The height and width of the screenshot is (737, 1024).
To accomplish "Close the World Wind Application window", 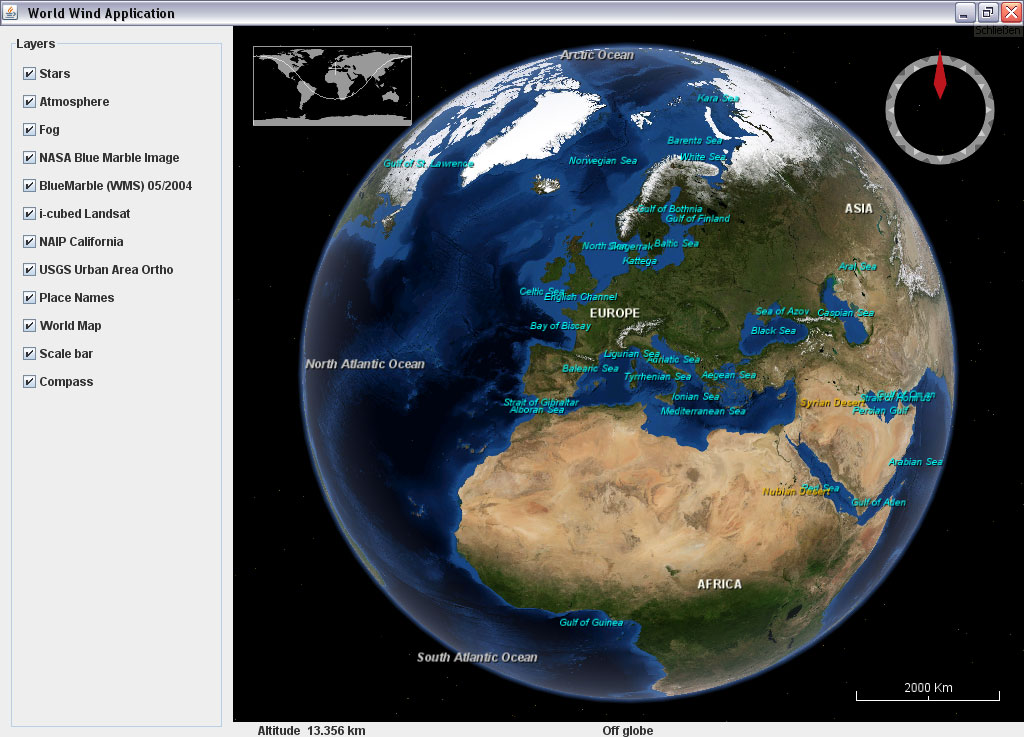I will click(1011, 12).
